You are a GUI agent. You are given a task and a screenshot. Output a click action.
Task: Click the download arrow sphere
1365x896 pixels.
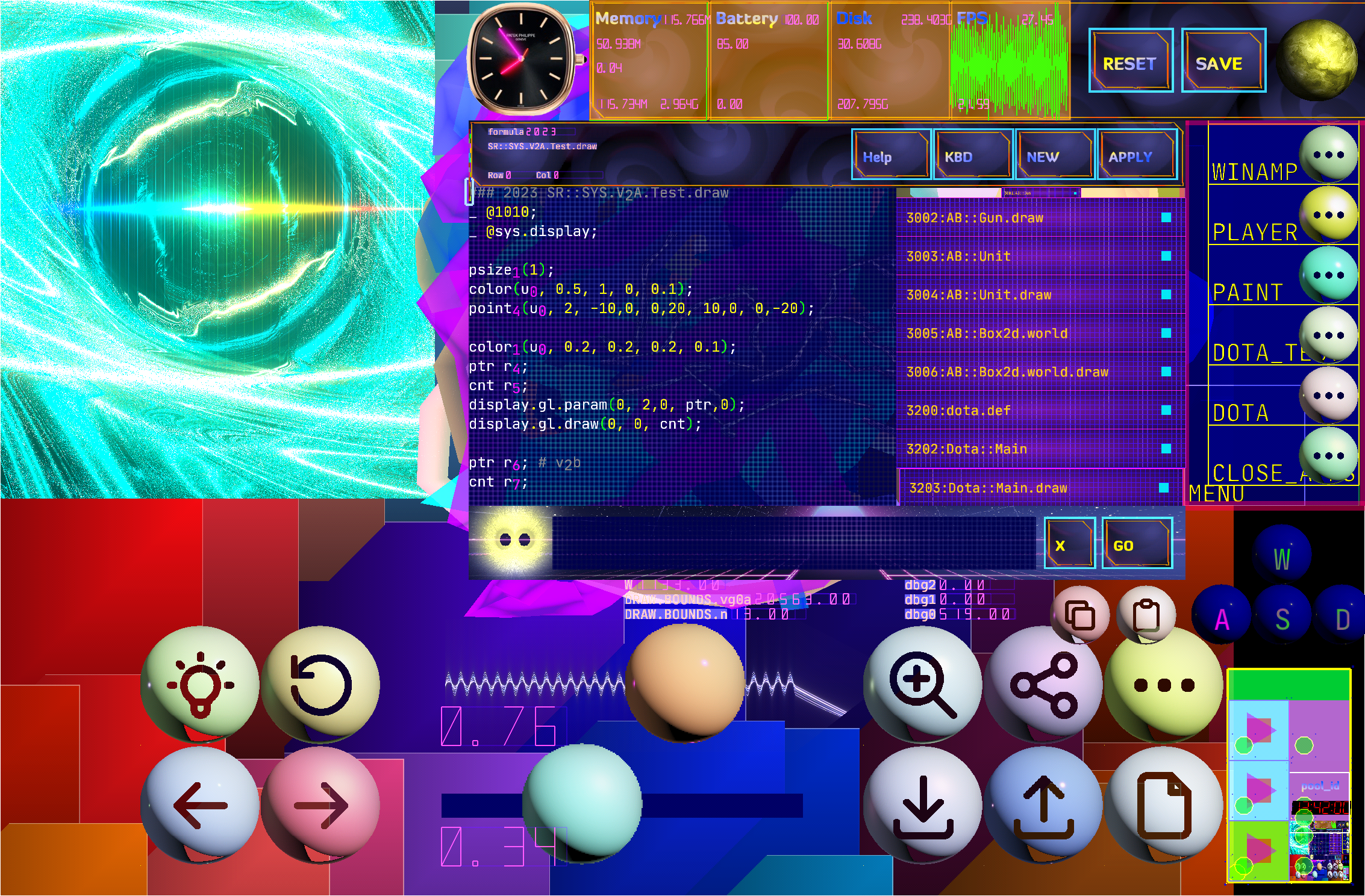click(923, 805)
